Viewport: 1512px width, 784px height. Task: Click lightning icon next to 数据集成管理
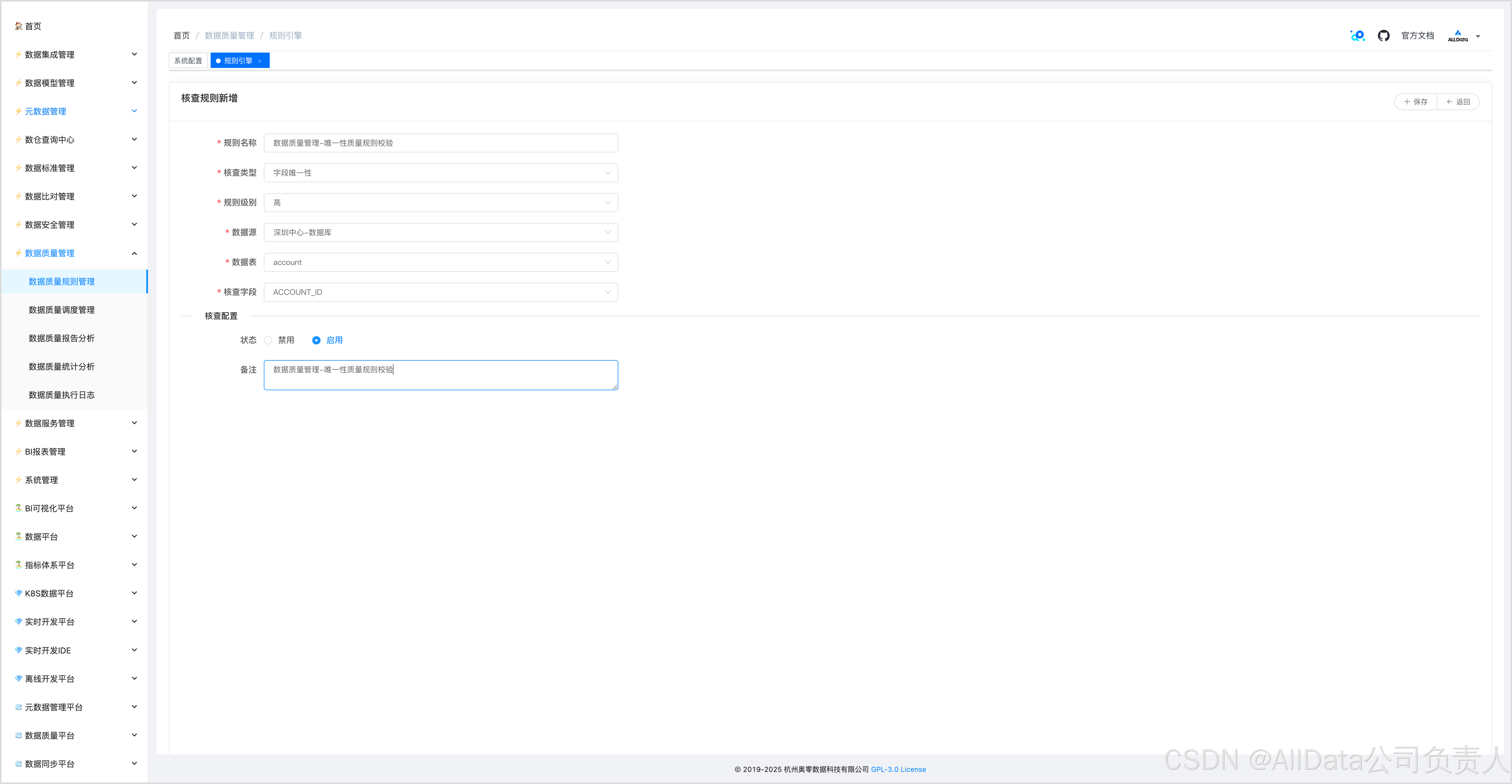click(19, 55)
